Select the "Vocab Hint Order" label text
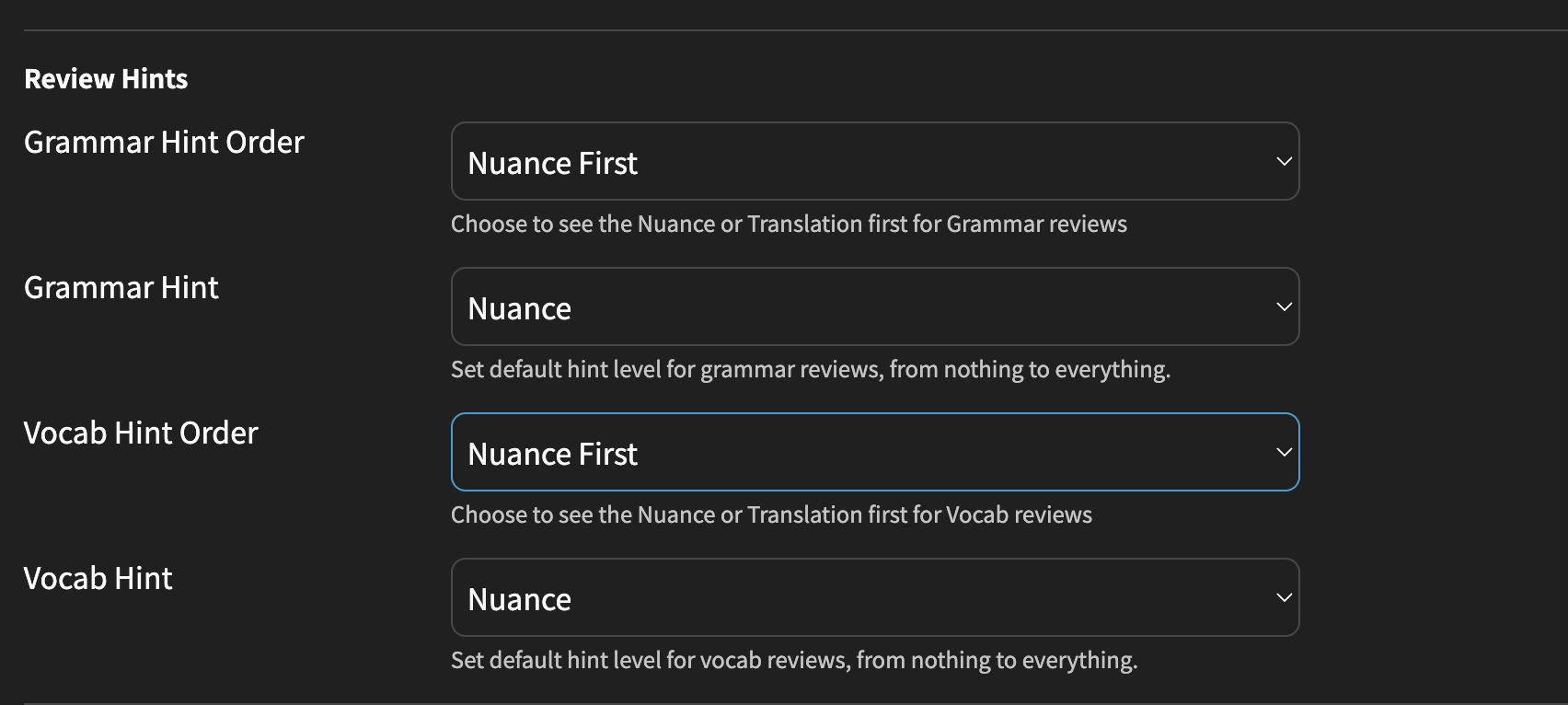Image resolution: width=1568 pixels, height=705 pixels. coord(141,433)
